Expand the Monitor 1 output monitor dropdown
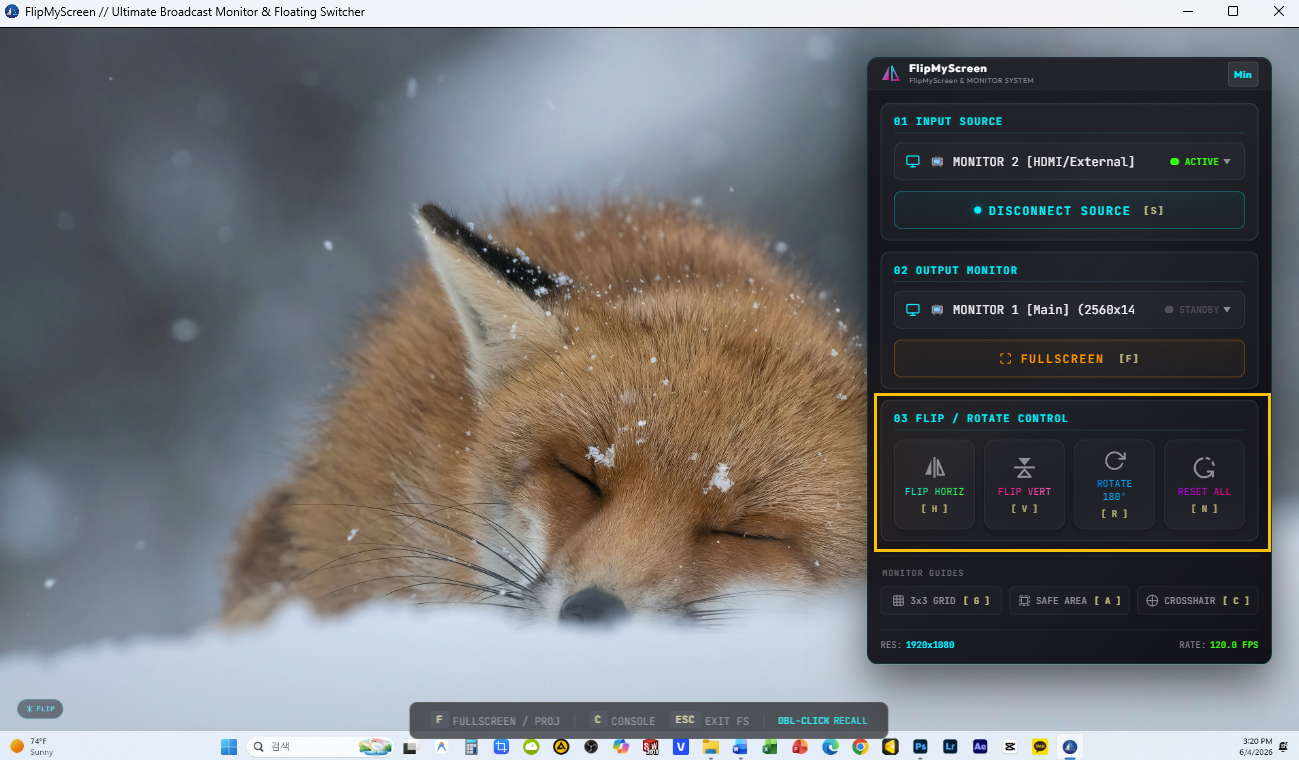Viewport: 1299px width, 760px height. tap(1069, 310)
